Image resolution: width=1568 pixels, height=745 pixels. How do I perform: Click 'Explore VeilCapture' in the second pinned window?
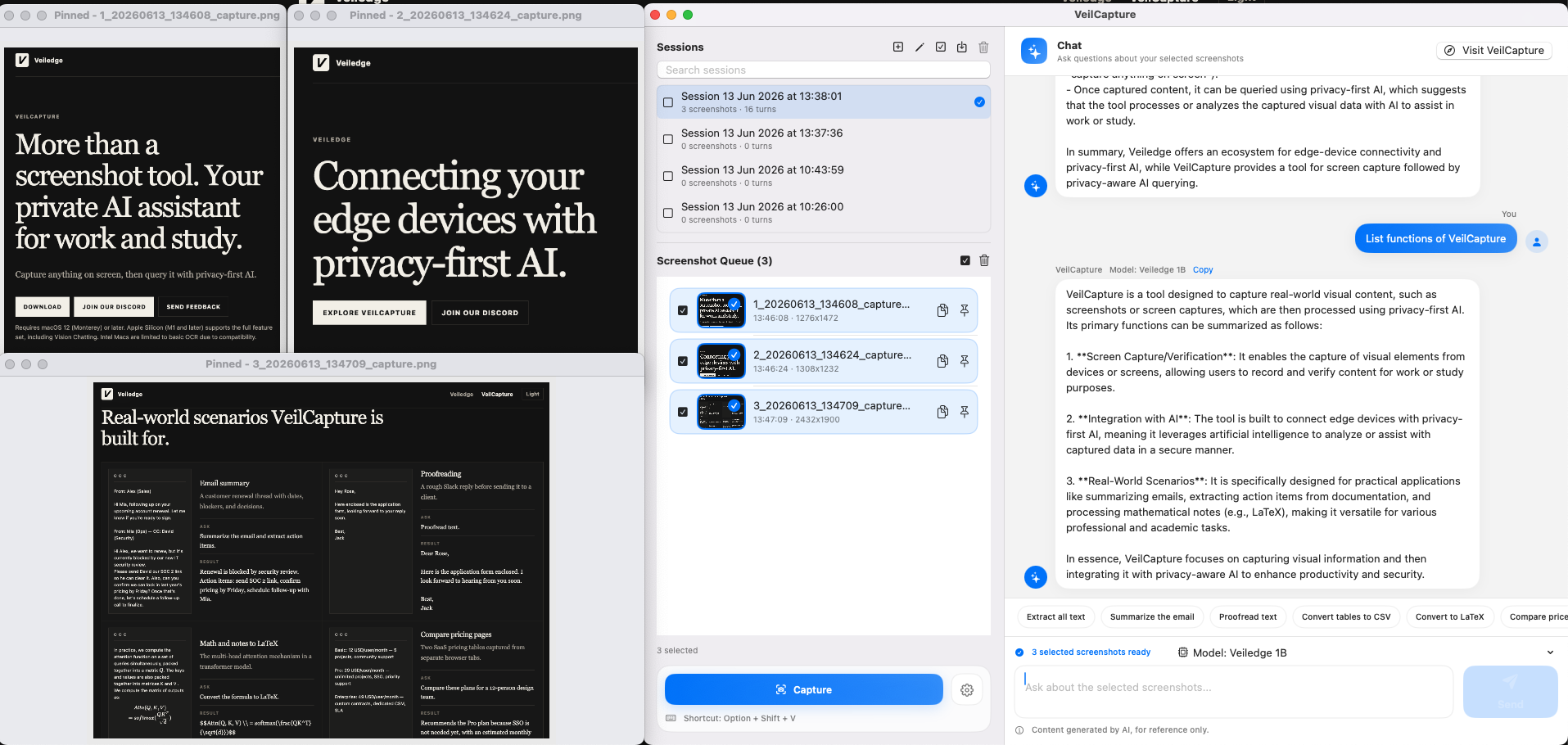click(369, 313)
